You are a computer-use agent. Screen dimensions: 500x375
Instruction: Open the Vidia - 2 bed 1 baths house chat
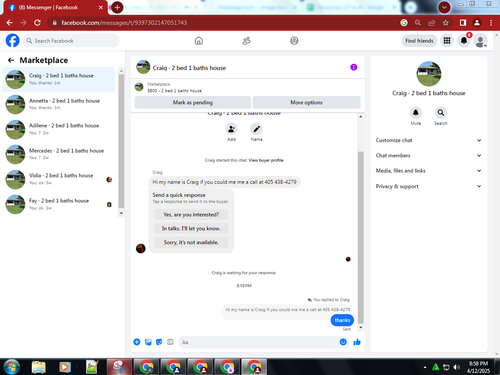(59, 179)
